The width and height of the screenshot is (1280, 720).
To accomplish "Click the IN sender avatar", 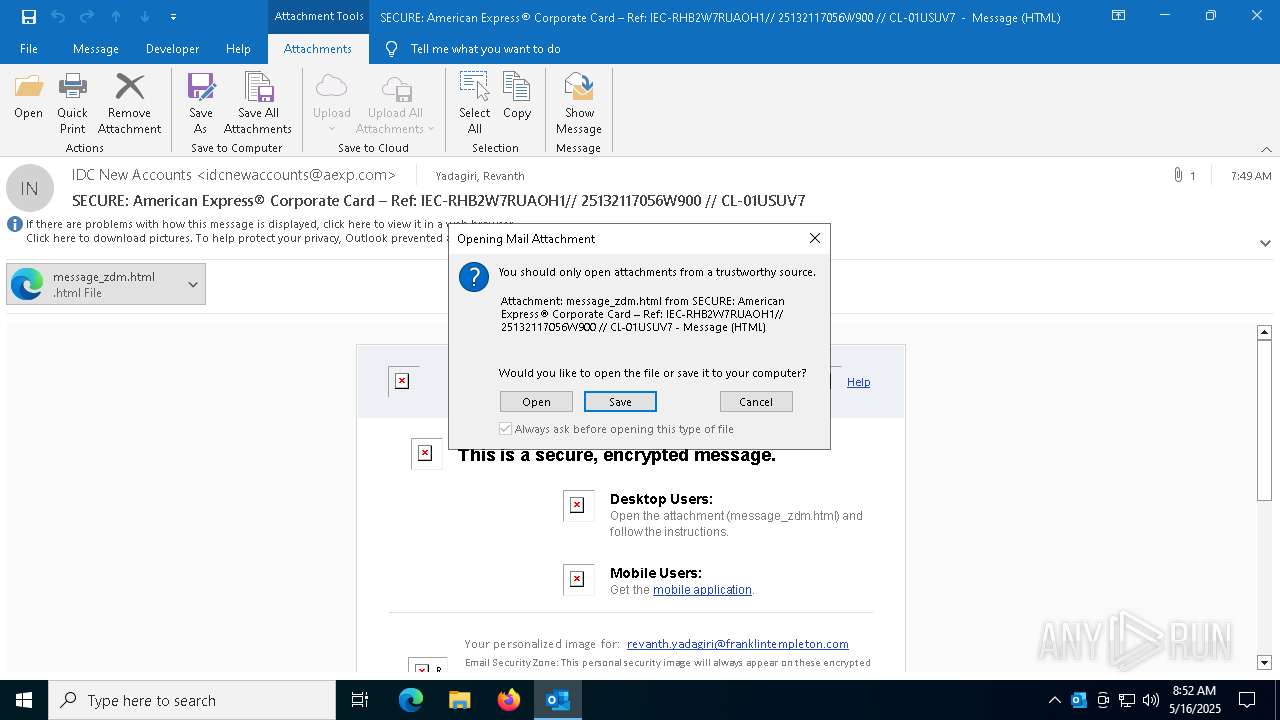I will 30,188.
